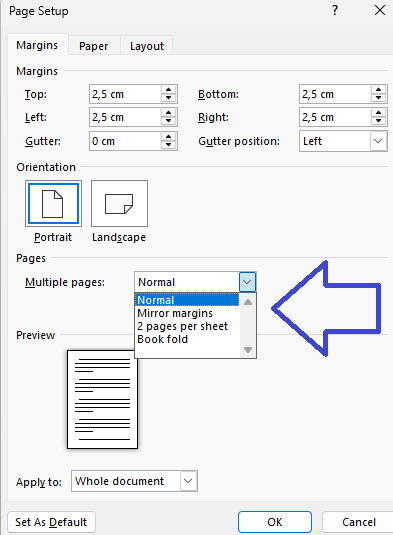393x535 pixels.
Task: Choose Mirror margins option
Action: click(x=187, y=313)
